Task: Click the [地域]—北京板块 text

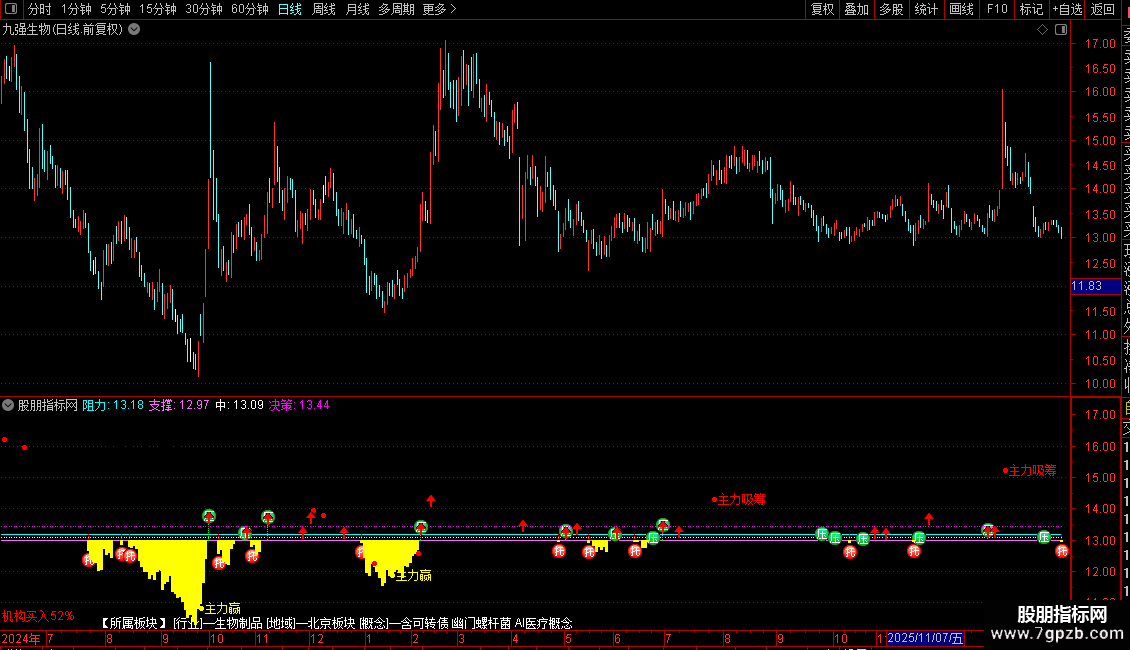Action: [311, 623]
